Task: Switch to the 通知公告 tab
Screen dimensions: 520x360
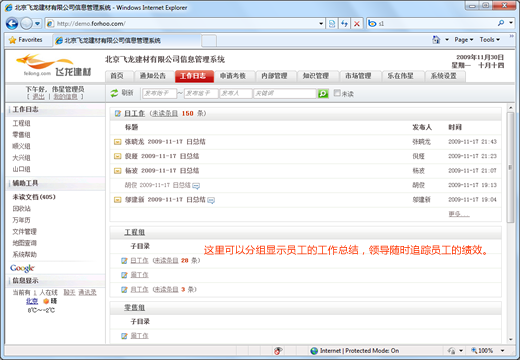Action: coord(153,76)
